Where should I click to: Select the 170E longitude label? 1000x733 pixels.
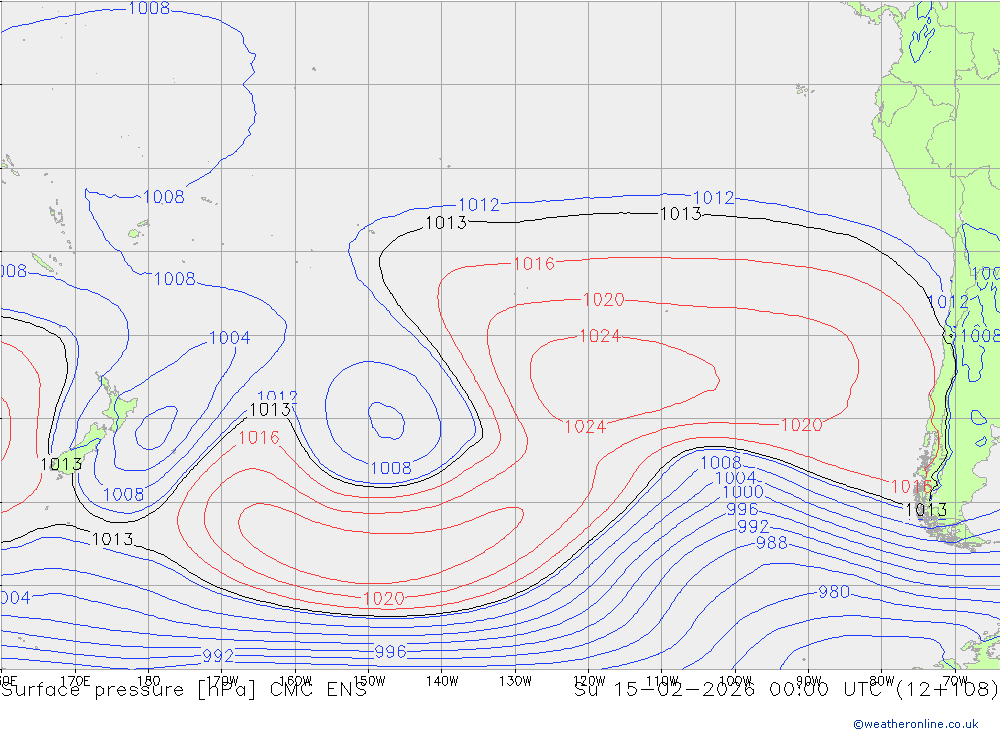(x=75, y=681)
